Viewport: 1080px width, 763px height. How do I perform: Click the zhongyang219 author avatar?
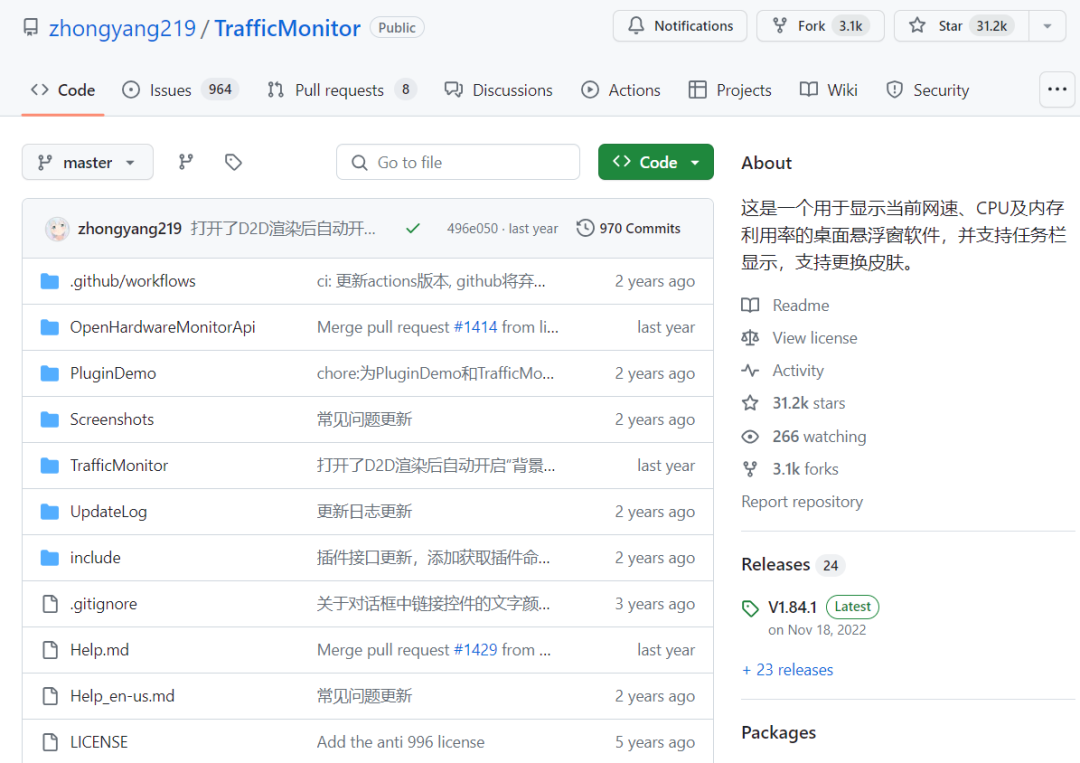click(x=57, y=229)
